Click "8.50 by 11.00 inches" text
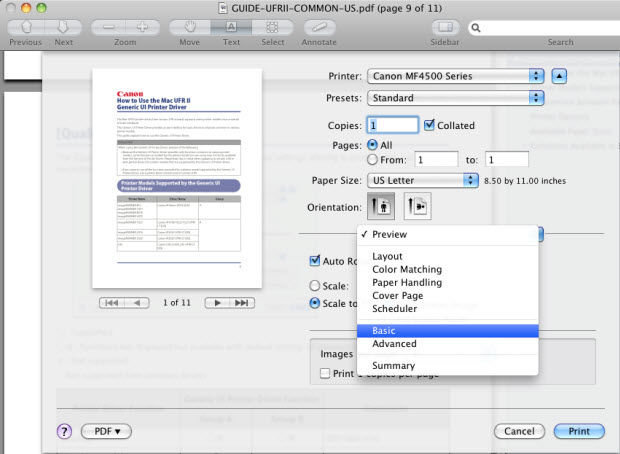 pyautogui.click(x=525, y=181)
